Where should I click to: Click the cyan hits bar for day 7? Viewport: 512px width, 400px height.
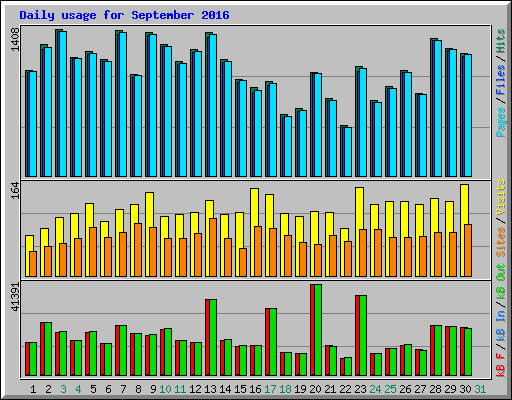pos(123,104)
